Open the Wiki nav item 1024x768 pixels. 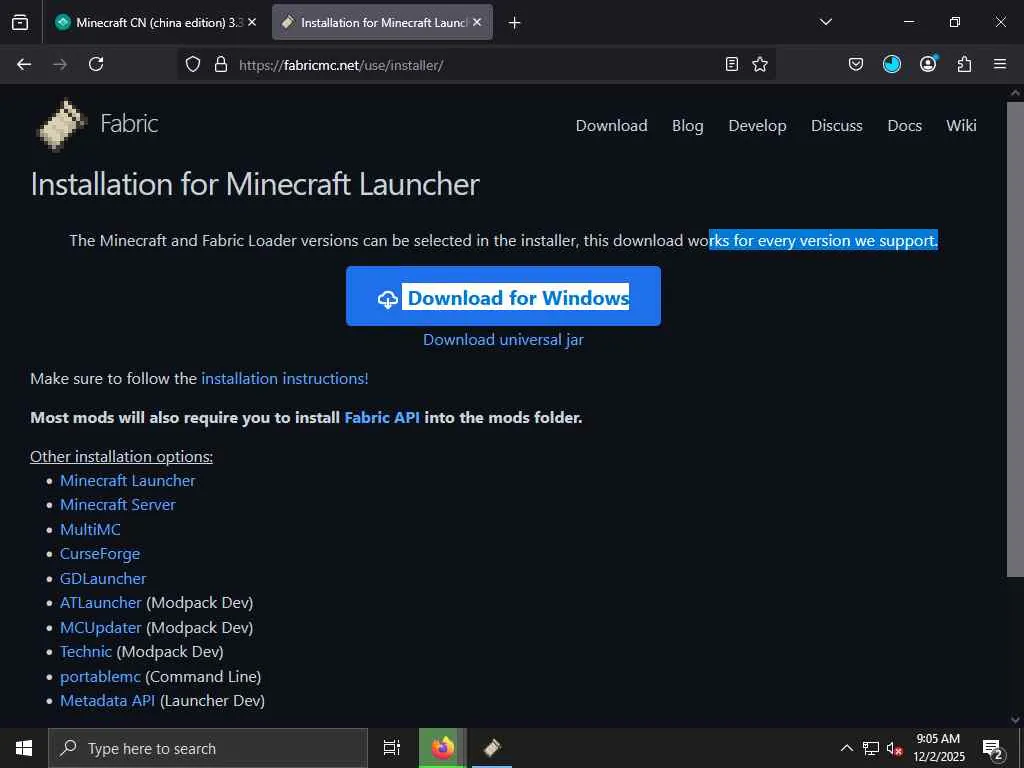click(961, 125)
